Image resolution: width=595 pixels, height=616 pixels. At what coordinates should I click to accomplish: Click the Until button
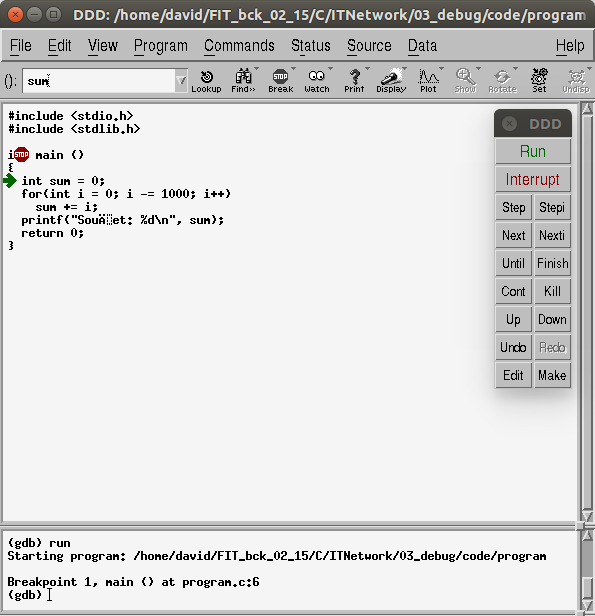coord(514,263)
